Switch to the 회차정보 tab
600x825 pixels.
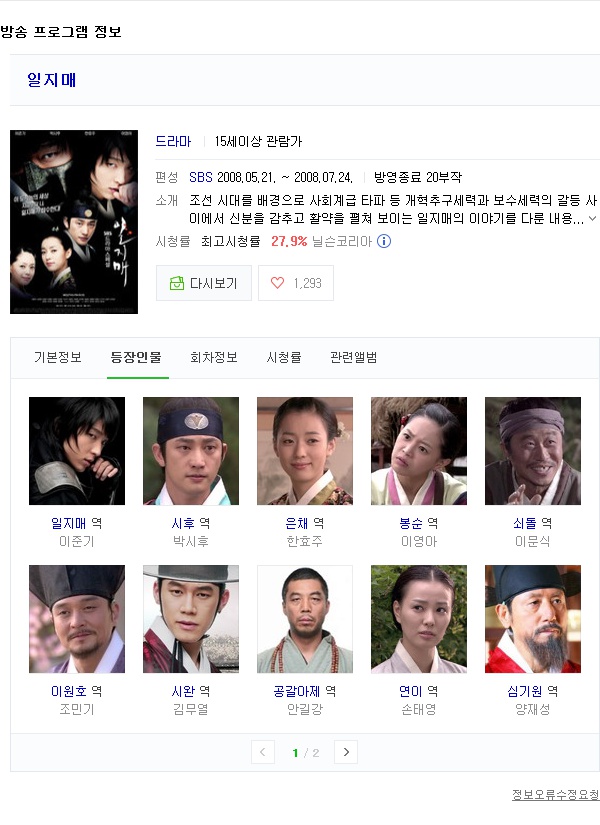click(x=214, y=358)
